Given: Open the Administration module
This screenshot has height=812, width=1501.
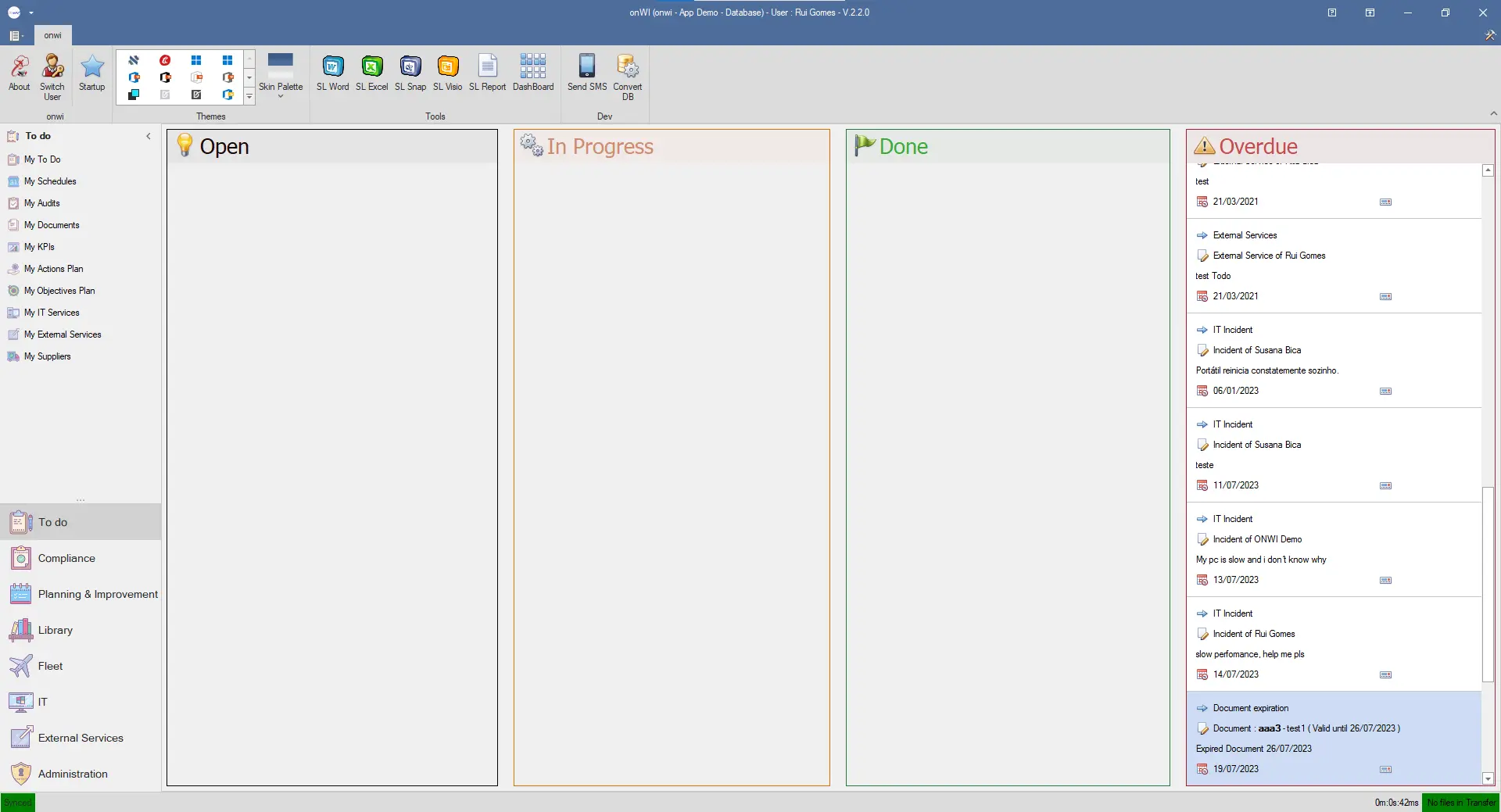Looking at the screenshot, I should (x=81, y=774).
